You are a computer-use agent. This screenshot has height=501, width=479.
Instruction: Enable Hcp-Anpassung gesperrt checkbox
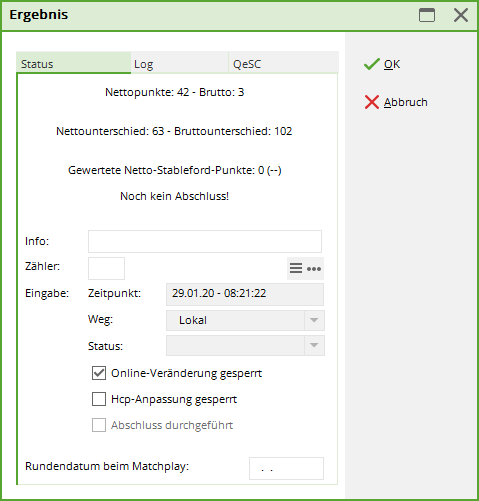99,399
